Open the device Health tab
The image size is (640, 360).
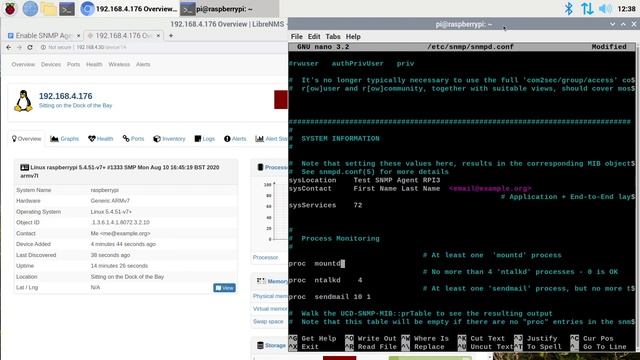100,139
